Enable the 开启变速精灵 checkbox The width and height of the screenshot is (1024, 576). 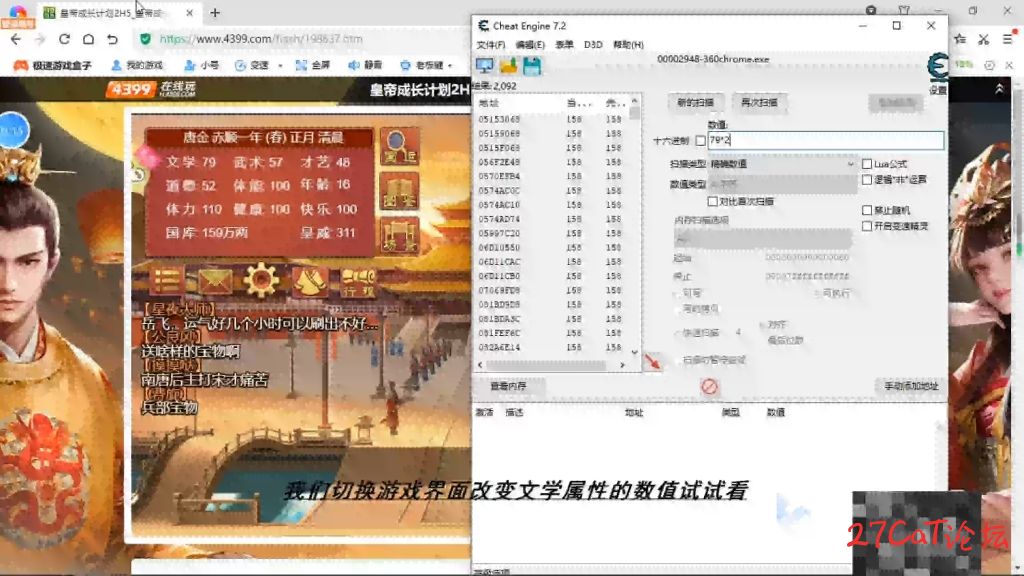point(867,226)
